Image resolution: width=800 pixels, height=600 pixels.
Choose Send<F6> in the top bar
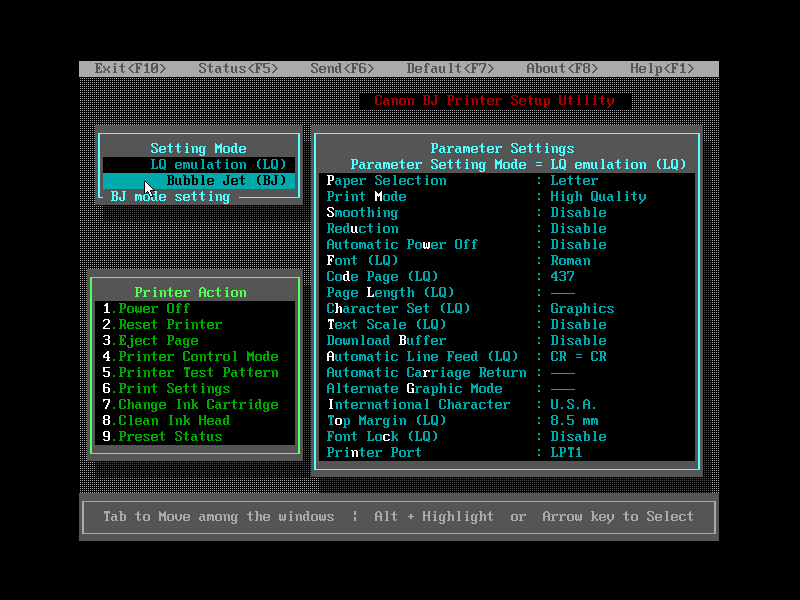(x=342, y=68)
